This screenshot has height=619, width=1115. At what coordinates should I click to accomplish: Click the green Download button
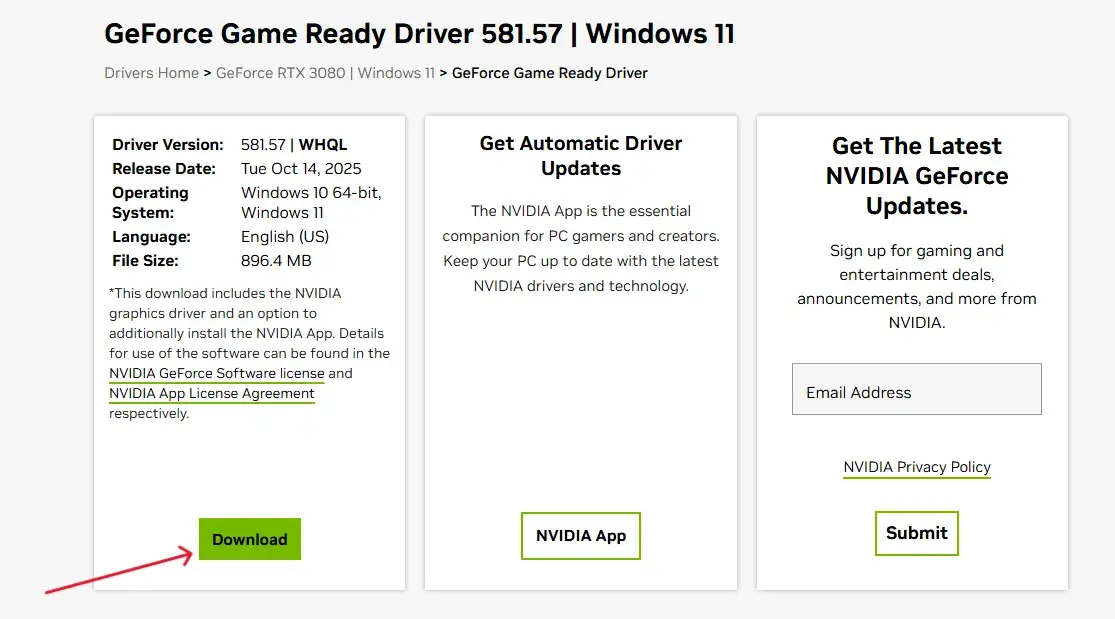click(x=249, y=539)
